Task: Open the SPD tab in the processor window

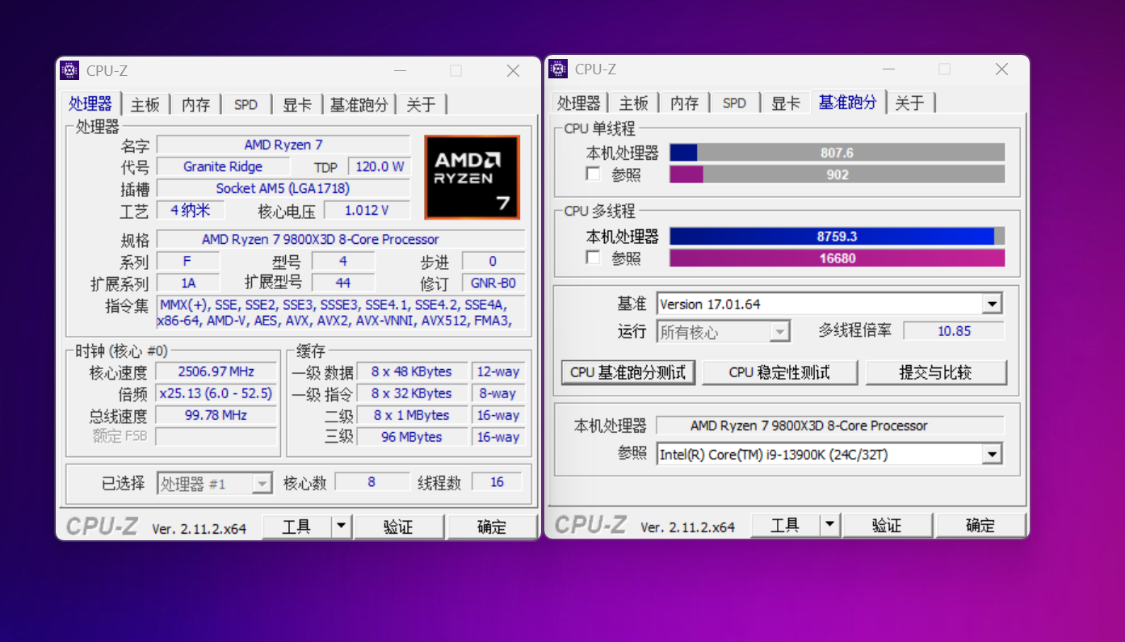Action: click(x=245, y=105)
